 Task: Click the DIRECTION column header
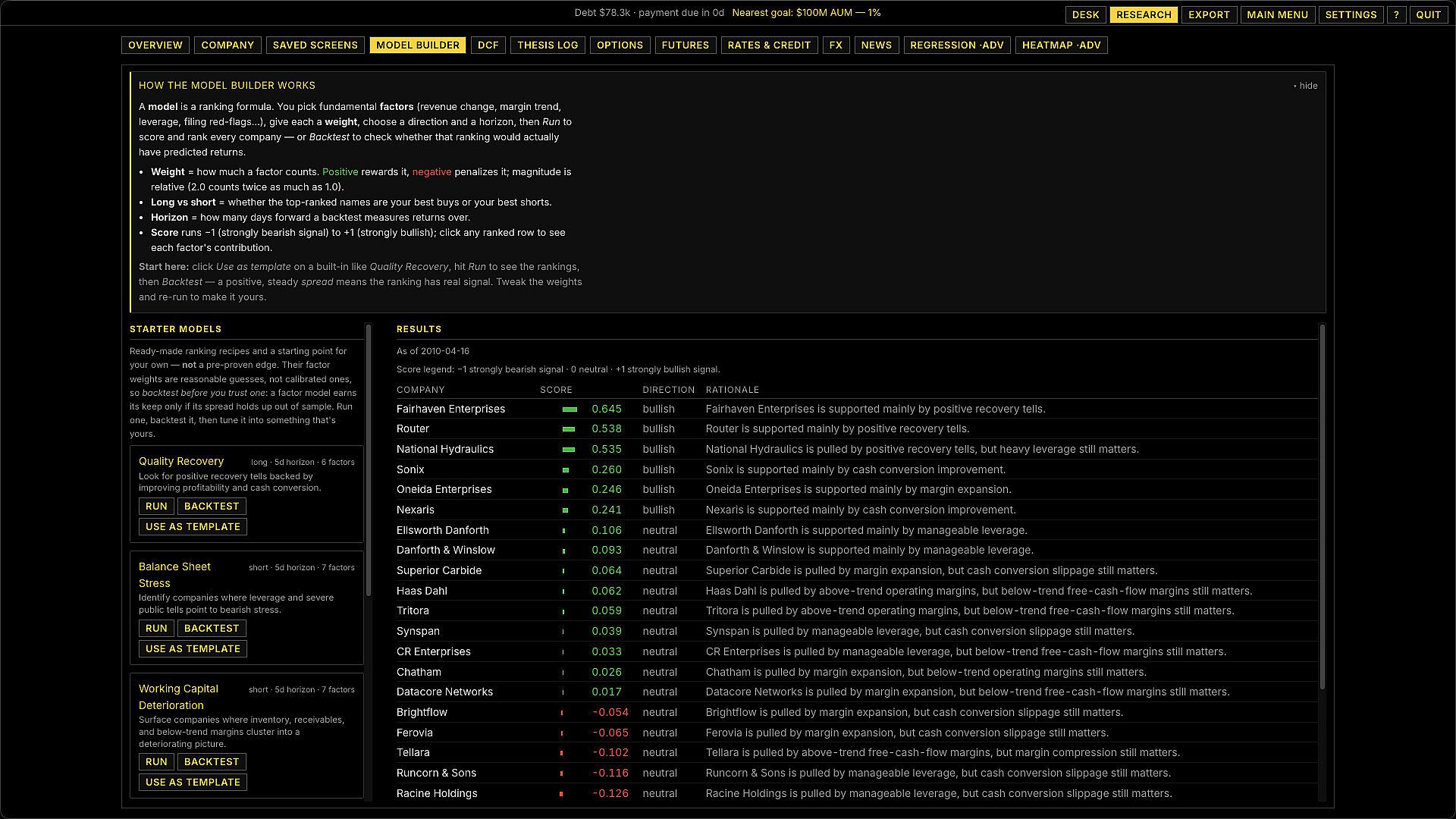pyautogui.click(x=669, y=390)
